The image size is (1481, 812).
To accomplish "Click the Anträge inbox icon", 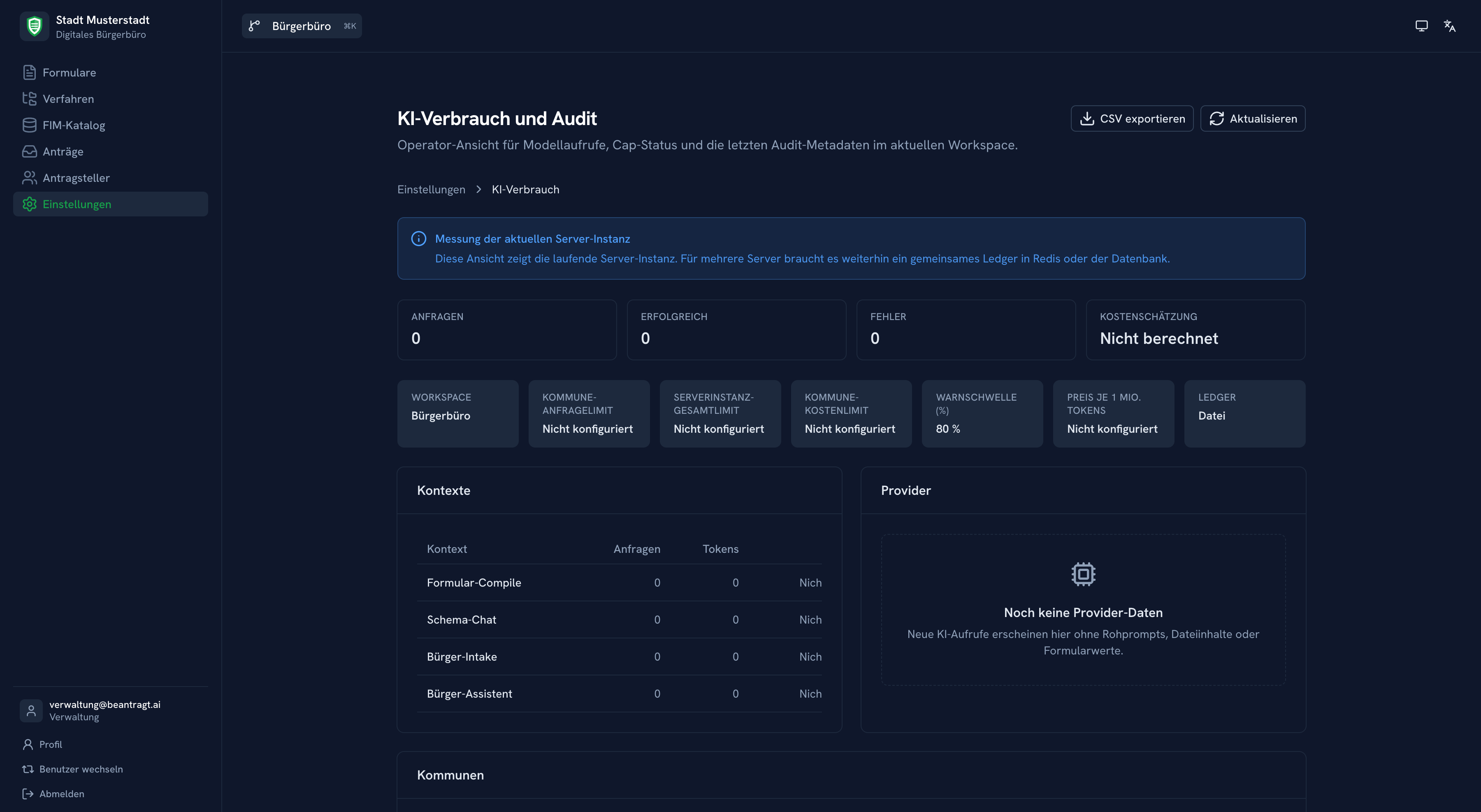I will 29,152.
